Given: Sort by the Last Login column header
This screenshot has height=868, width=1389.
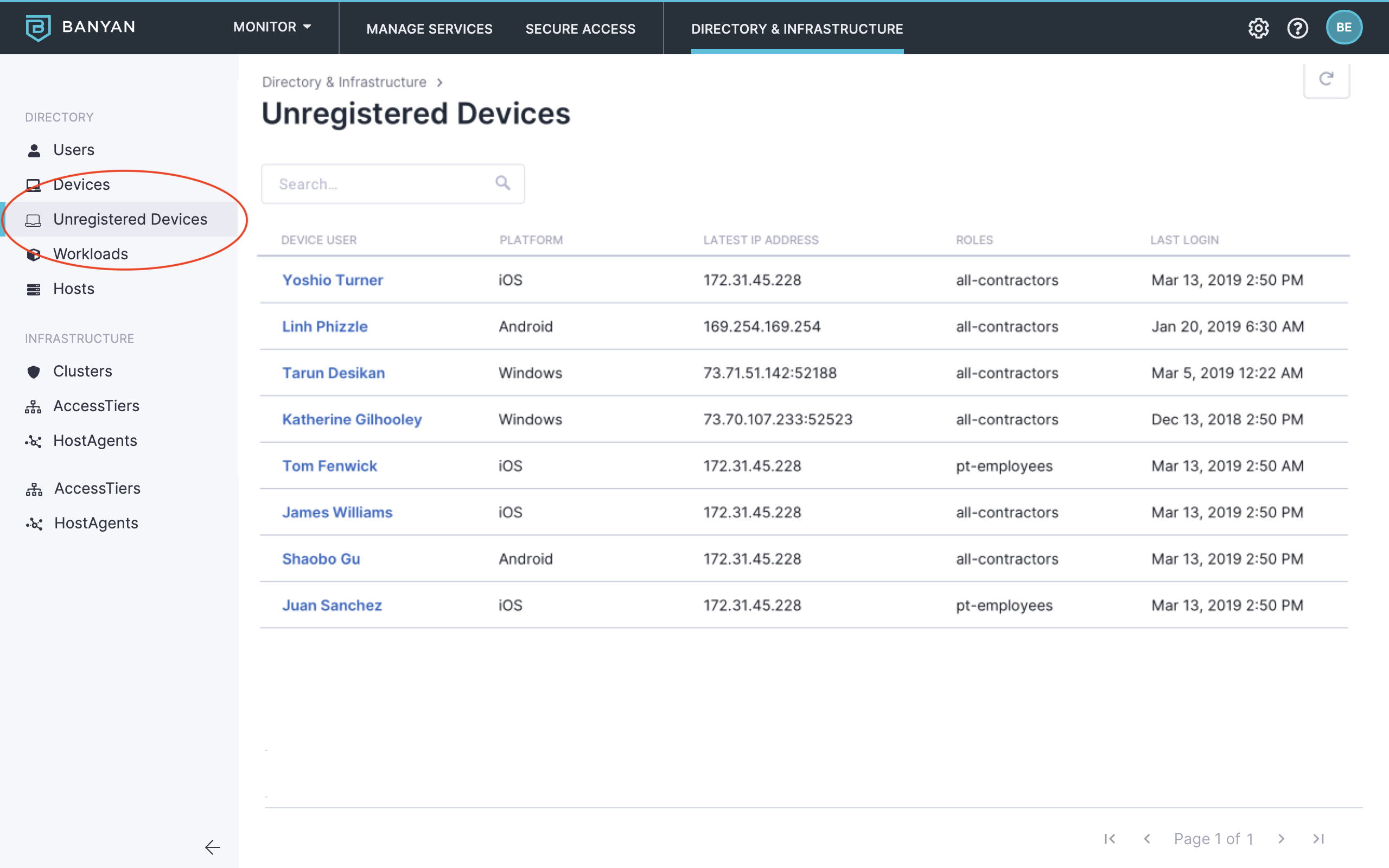Looking at the screenshot, I should [x=1184, y=240].
